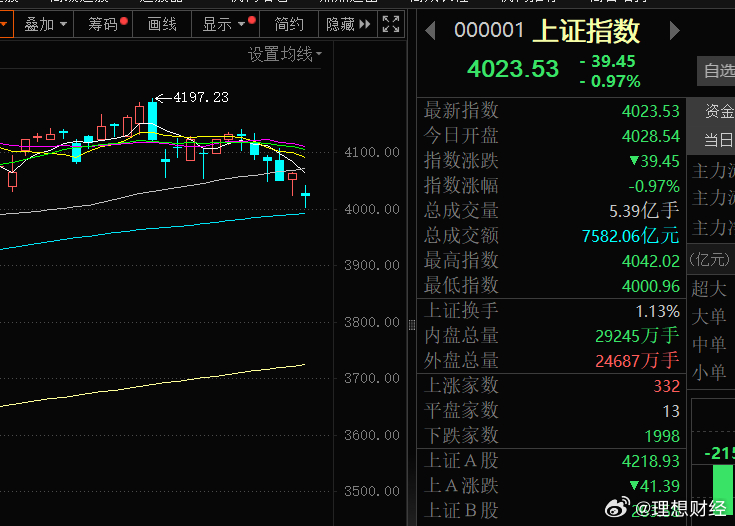Click 上涨家数 value 332

click(x=667, y=386)
